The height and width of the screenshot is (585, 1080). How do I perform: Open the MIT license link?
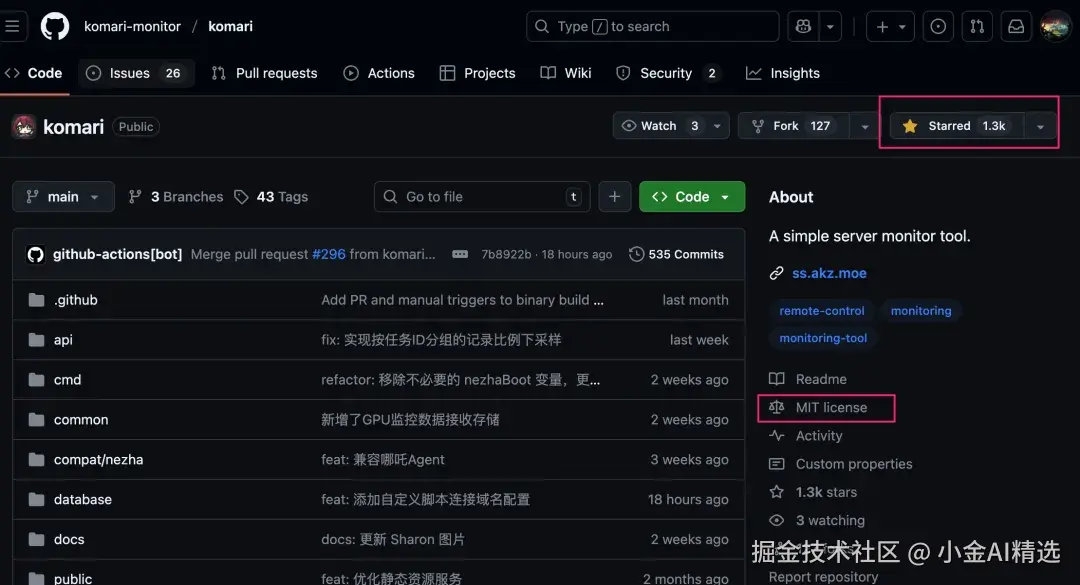pos(818,407)
